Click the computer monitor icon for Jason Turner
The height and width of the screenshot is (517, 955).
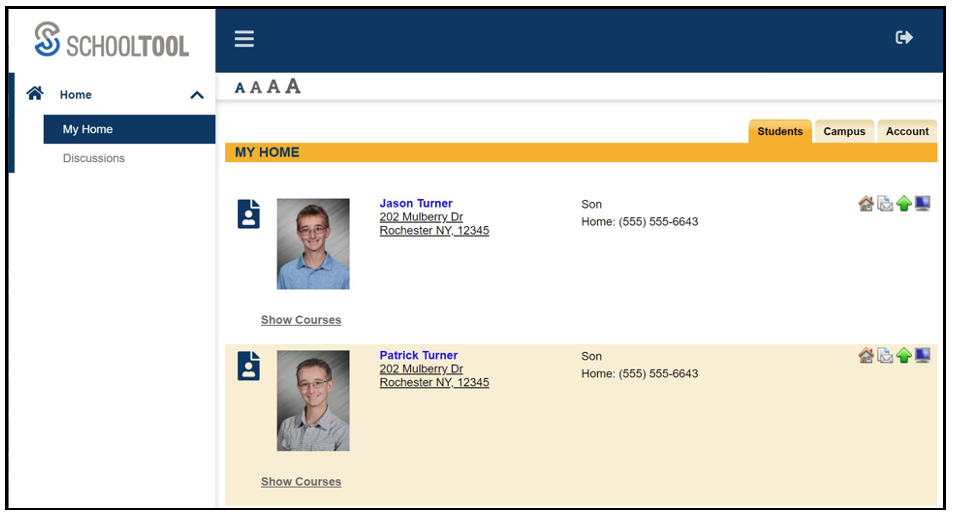[923, 203]
